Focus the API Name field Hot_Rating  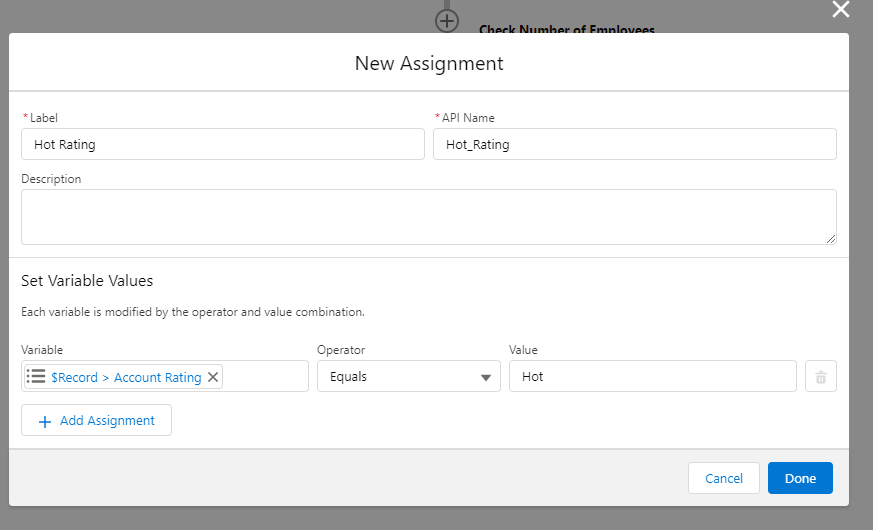pos(634,144)
